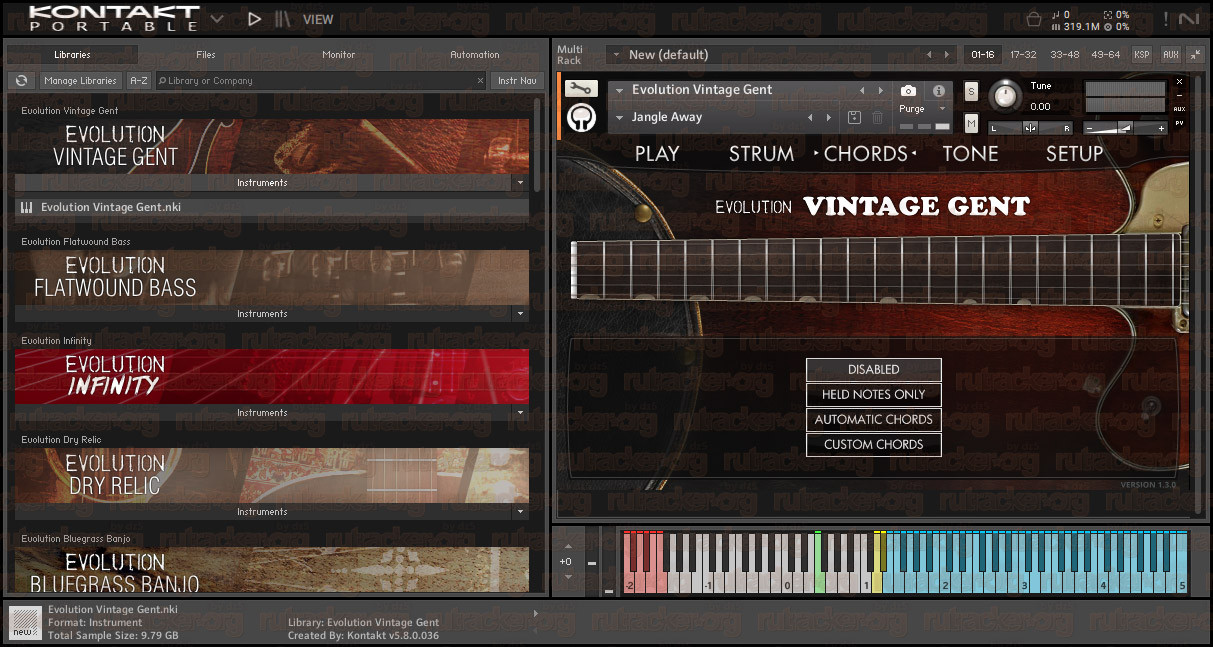The height and width of the screenshot is (647, 1213).
Task: Click Manage Libraries button
Action: (81, 81)
